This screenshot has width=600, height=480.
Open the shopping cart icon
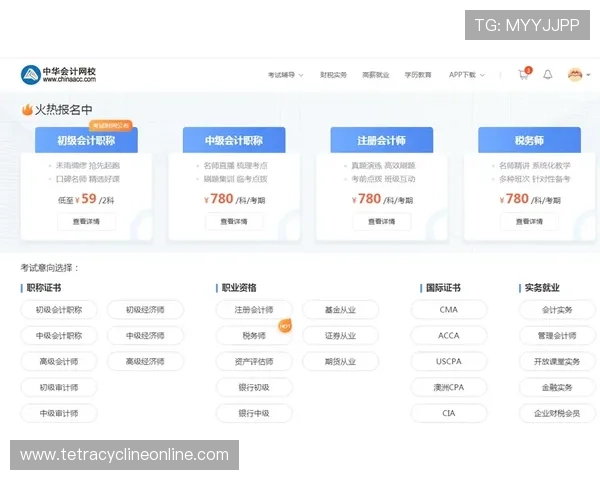pos(523,75)
